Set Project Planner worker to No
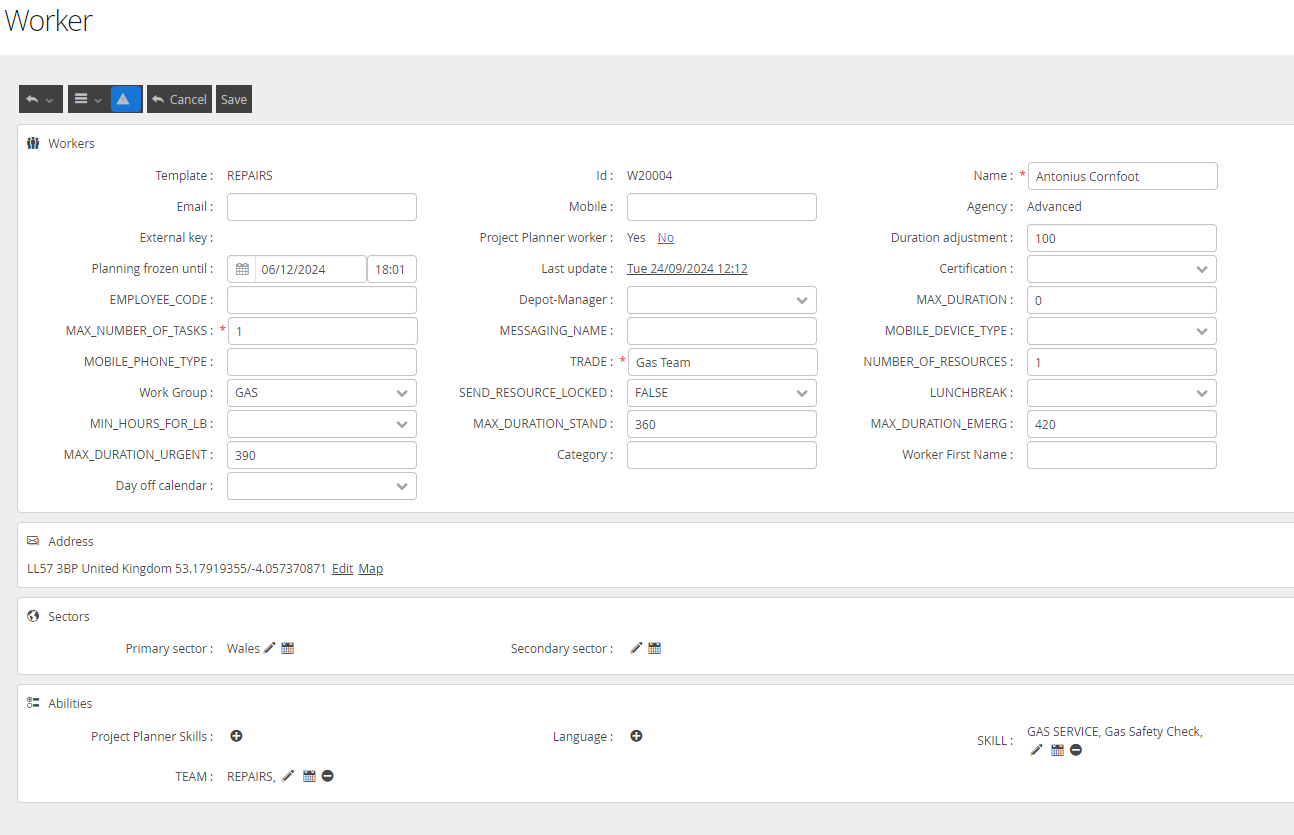Viewport: 1294px width, 835px height. (x=665, y=238)
